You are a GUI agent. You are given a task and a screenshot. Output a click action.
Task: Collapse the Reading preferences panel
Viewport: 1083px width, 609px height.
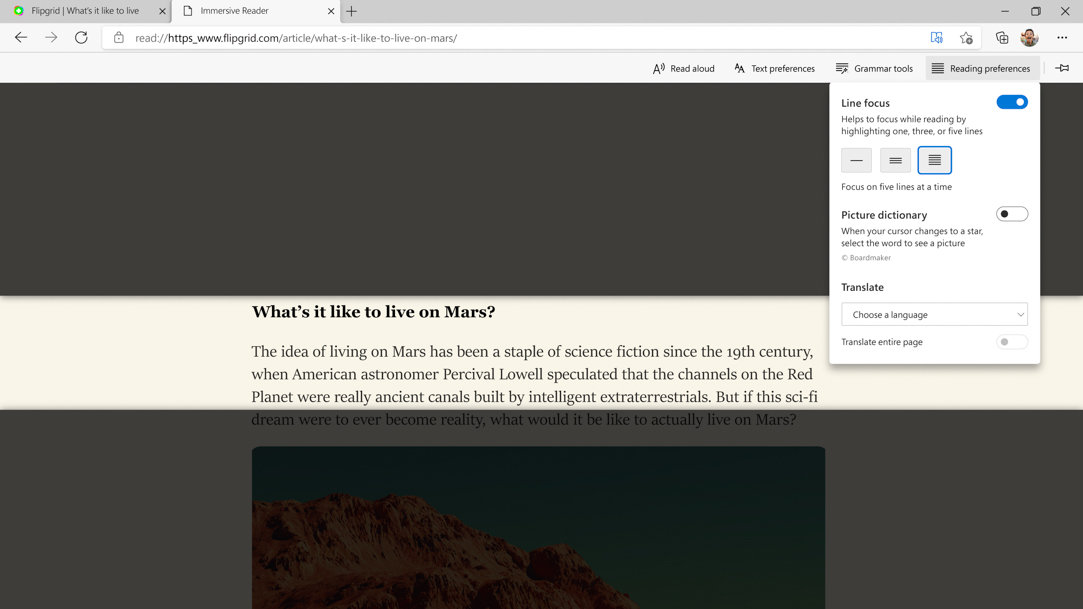pos(981,68)
